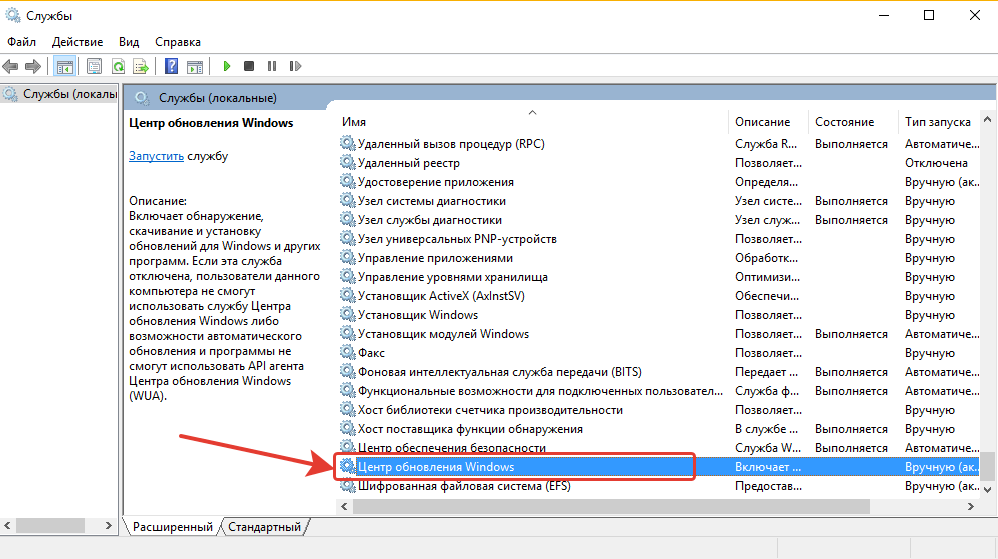
Task: Stop the service with the square icon
Action: pos(249,66)
